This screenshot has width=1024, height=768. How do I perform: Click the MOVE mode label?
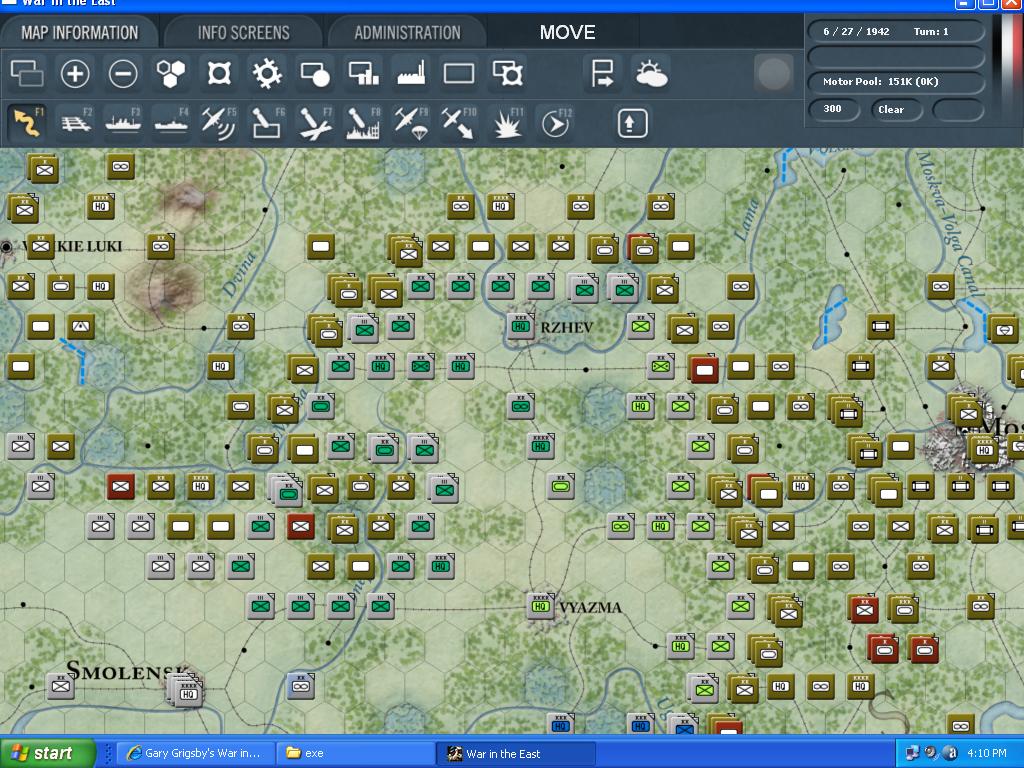click(568, 33)
